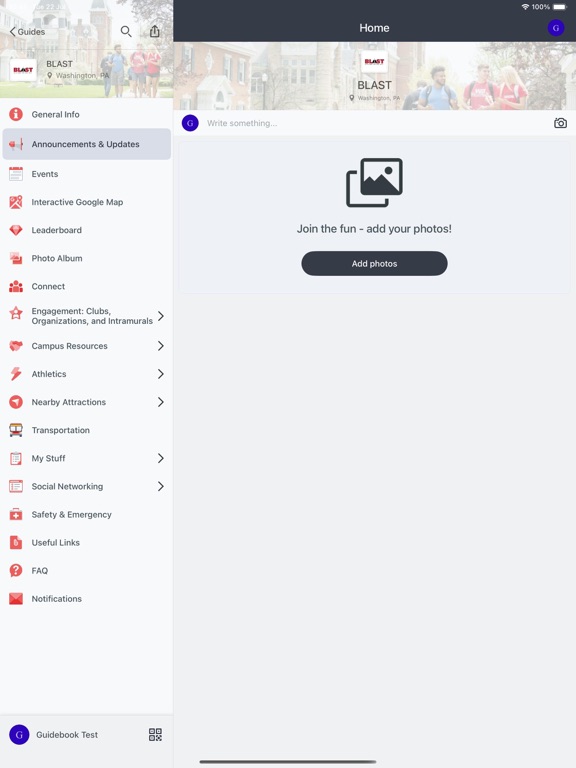This screenshot has height=768, width=576.
Task: Click the Wi-Fi status icon
Action: (x=525, y=7)
